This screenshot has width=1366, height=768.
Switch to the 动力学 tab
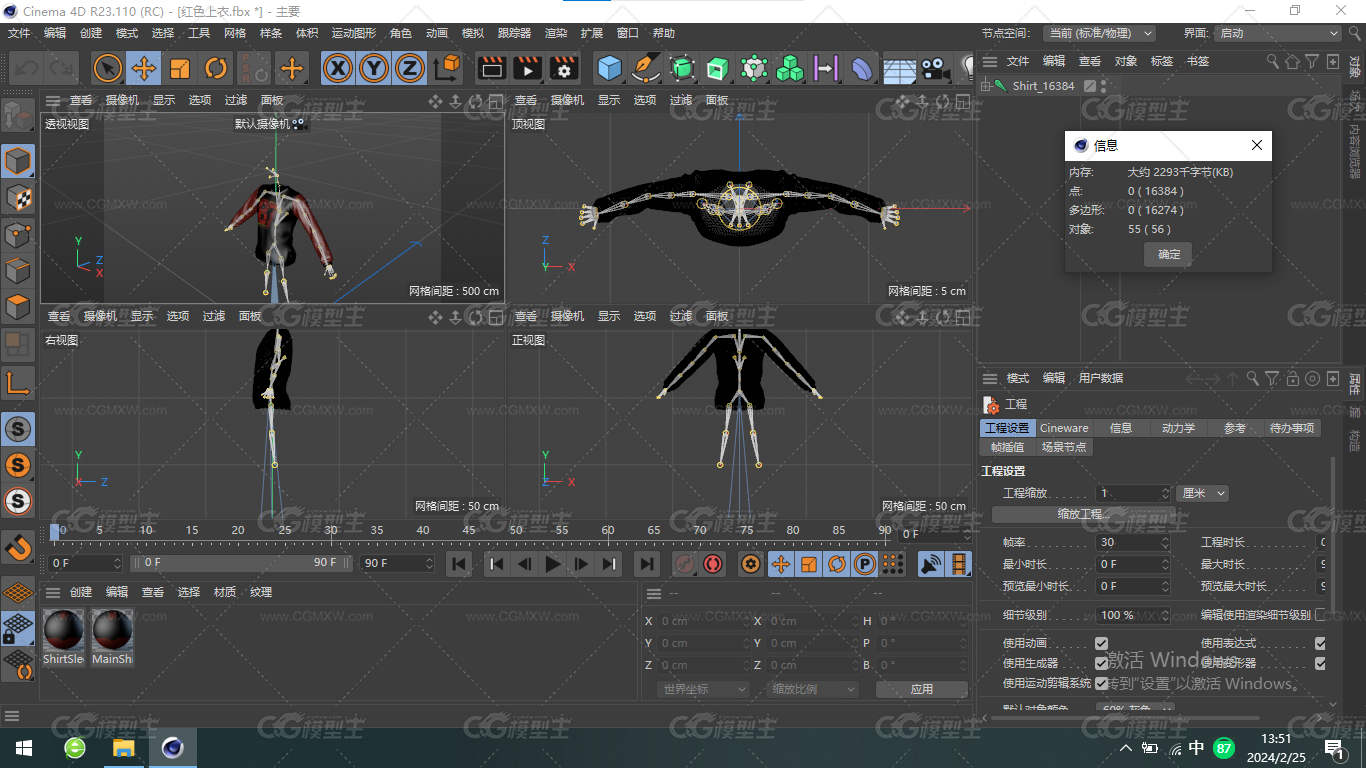click(1178, 428)
